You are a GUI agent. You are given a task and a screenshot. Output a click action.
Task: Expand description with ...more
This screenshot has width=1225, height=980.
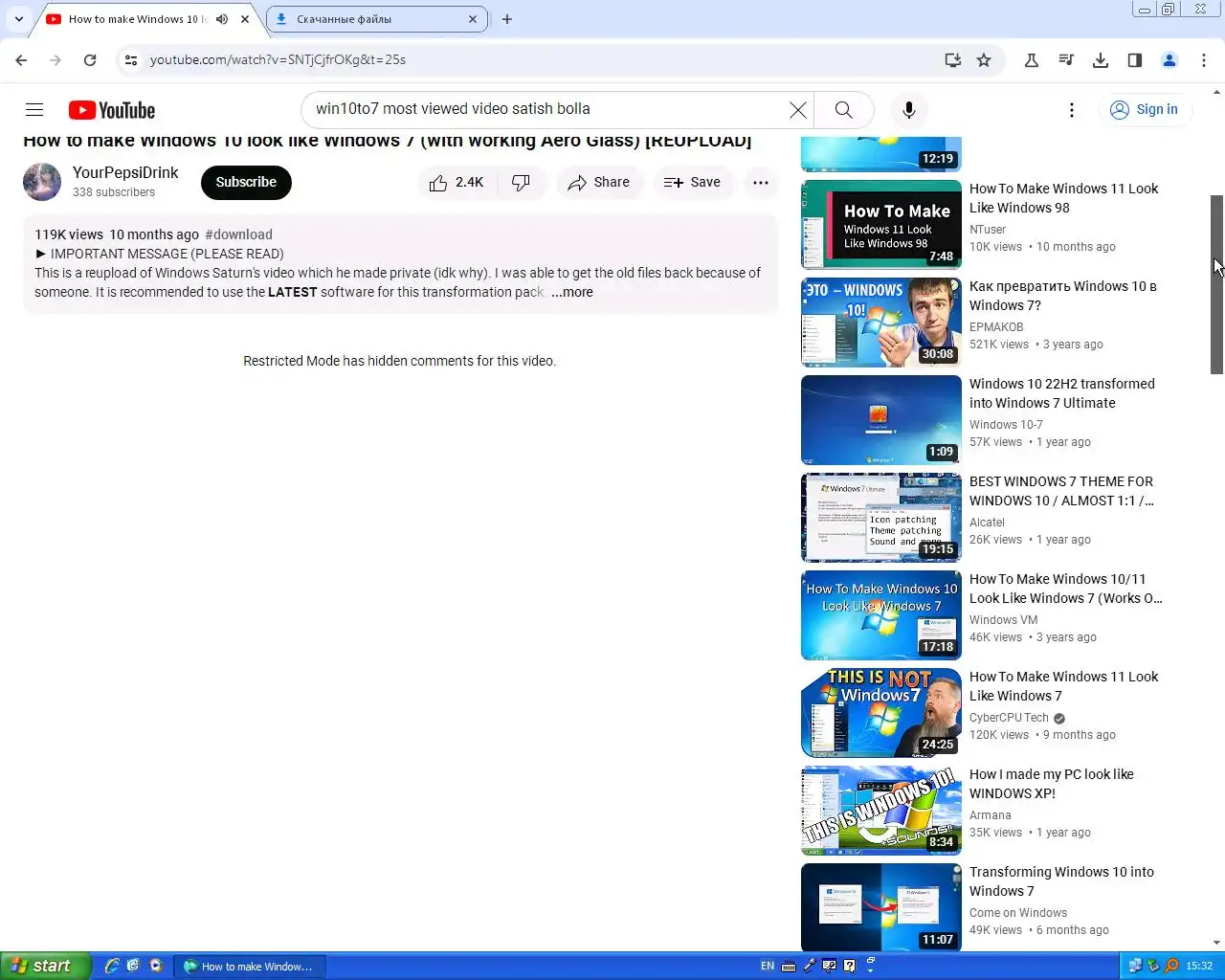click(572, 292)
